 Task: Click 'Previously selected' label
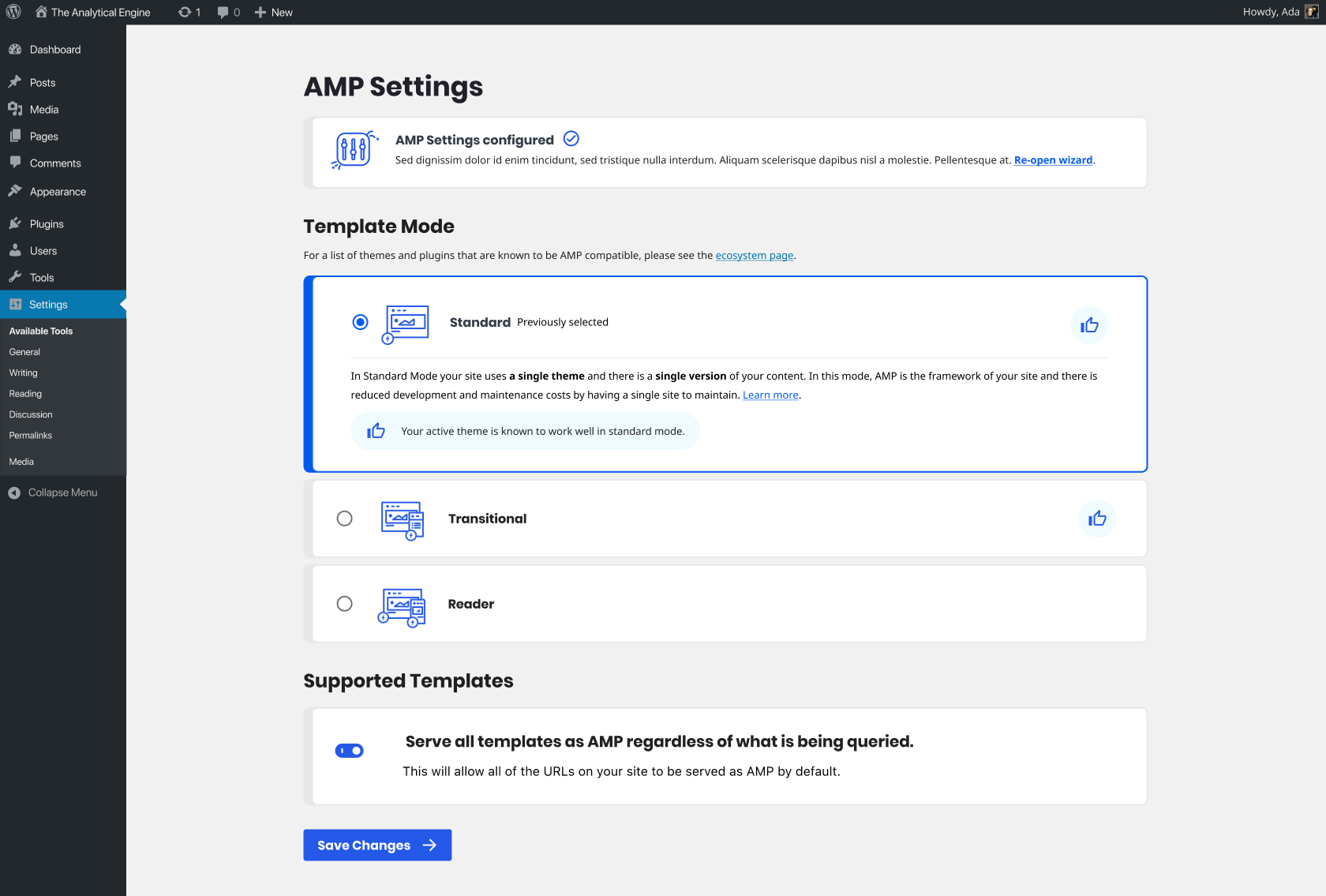pos(563,322)
